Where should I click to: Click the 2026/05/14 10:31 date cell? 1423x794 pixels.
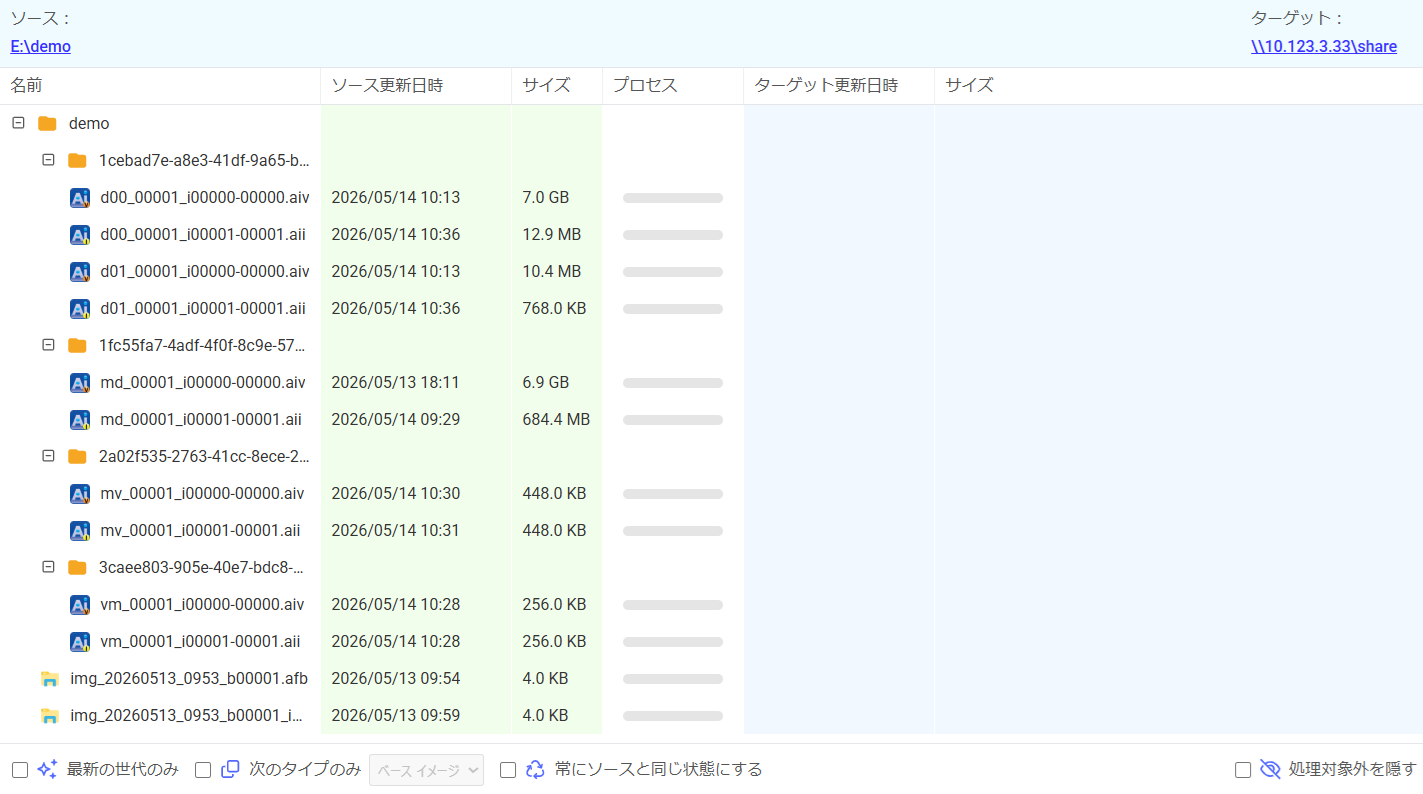coord(396,531)
